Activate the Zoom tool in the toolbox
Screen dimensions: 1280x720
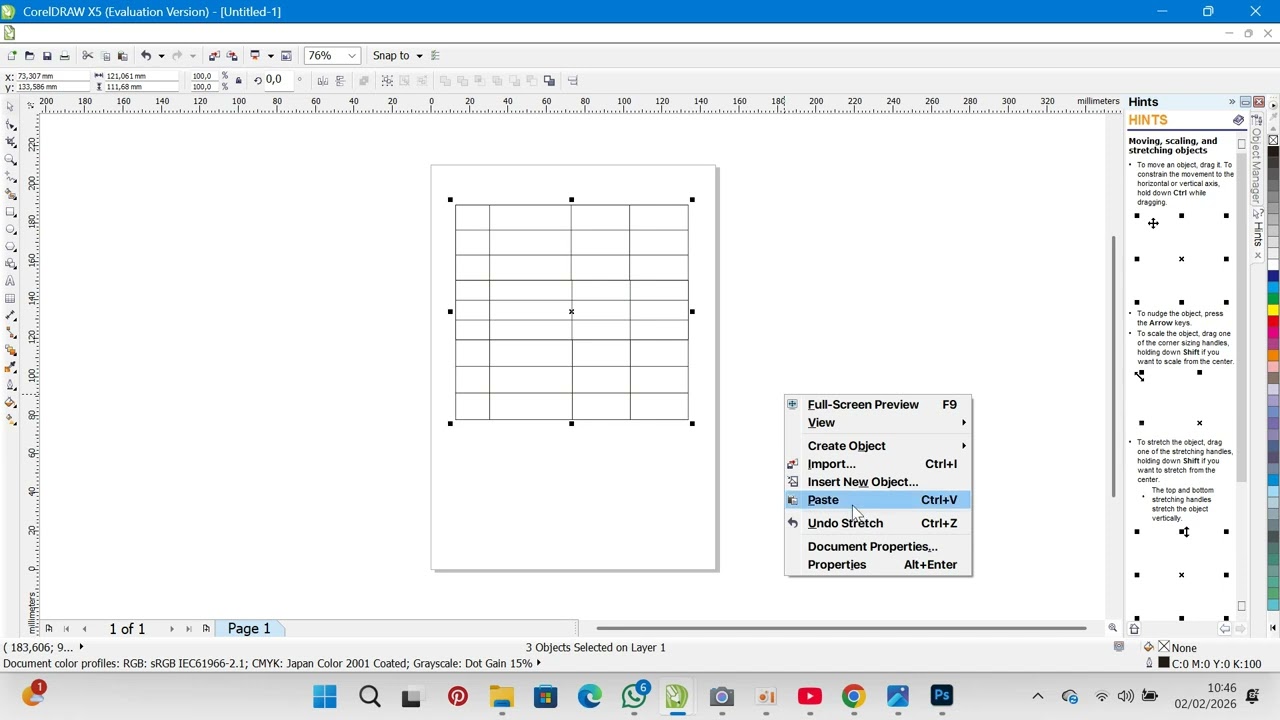click(x=11, y=160)
